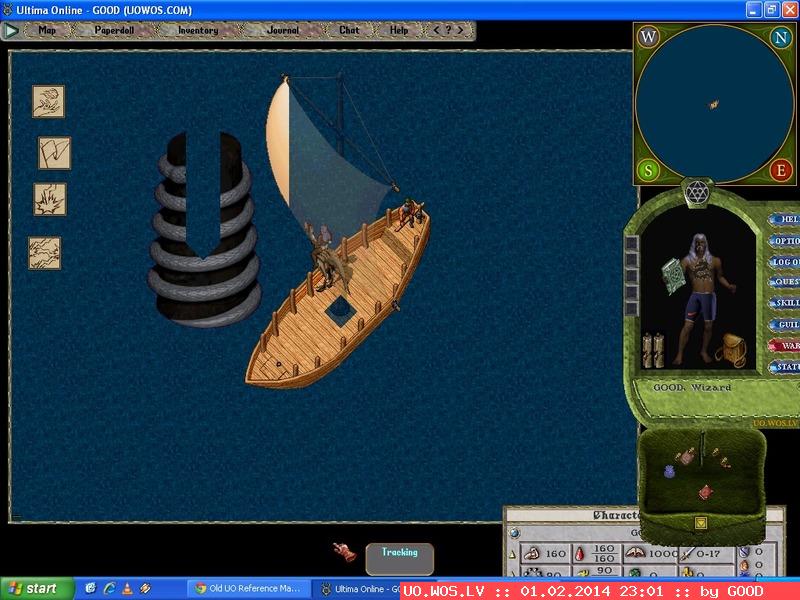Click the red item in the green bag
The image size is (800, 600).
(706, 492)
